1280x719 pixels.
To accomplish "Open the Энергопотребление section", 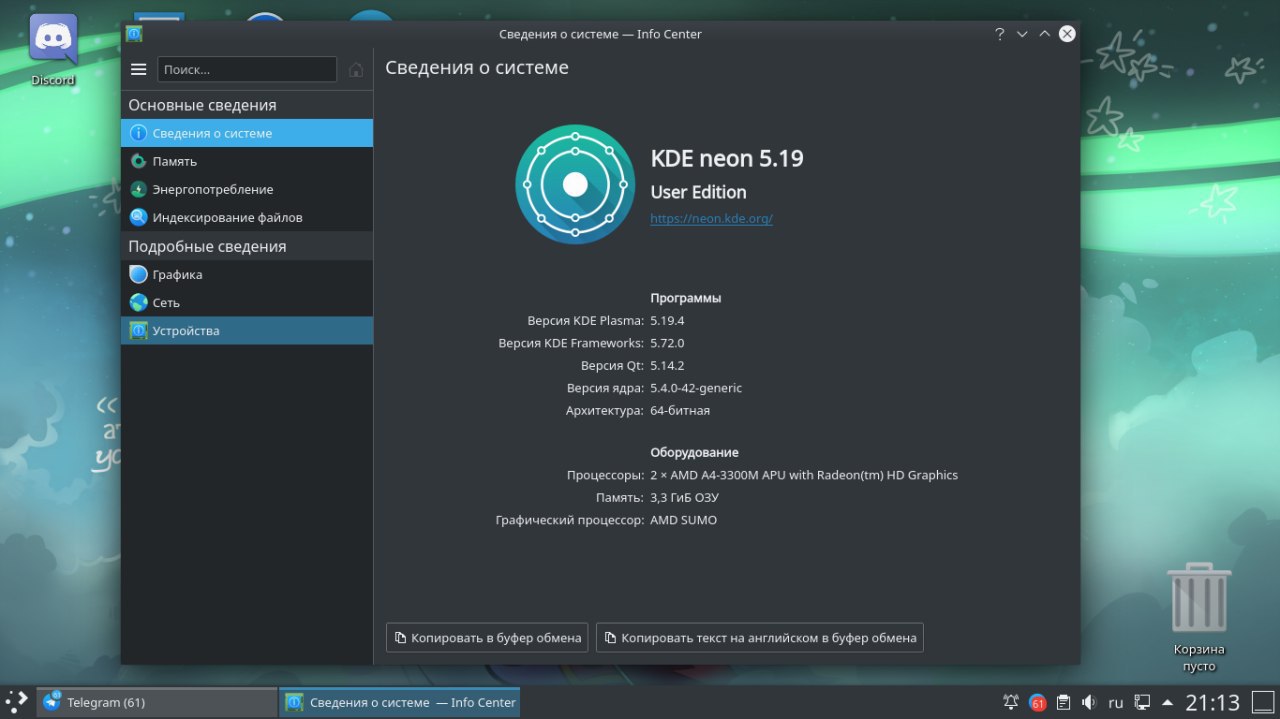I will pos(247,189).
